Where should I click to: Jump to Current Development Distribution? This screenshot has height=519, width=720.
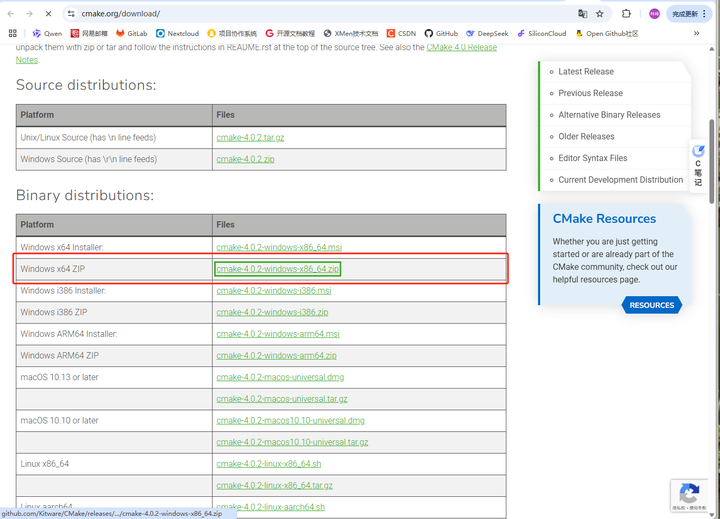pyautogui.click(x=621, y=180)
